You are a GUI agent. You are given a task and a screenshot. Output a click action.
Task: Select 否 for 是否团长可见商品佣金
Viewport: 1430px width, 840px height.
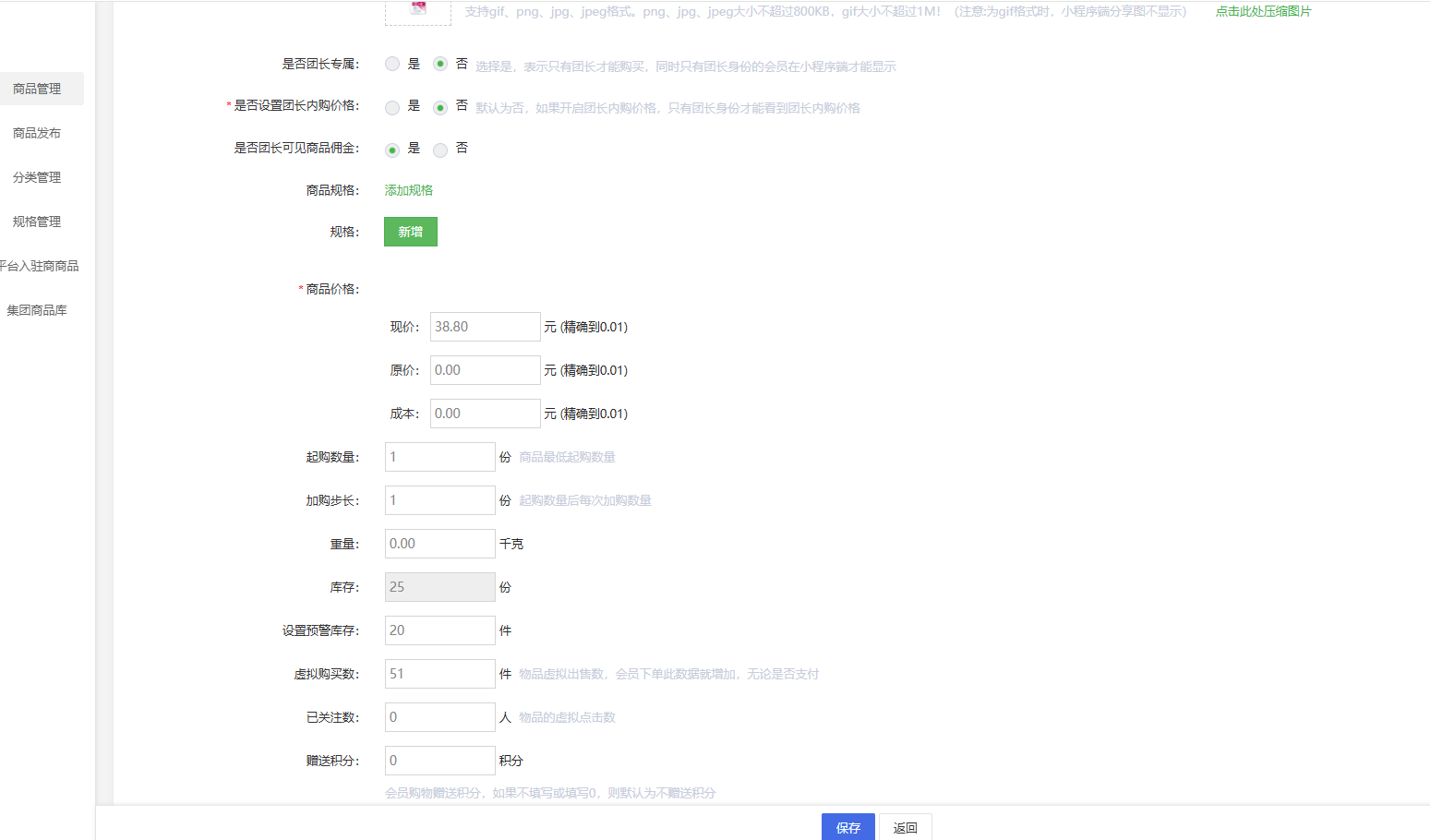pos(440,150)
